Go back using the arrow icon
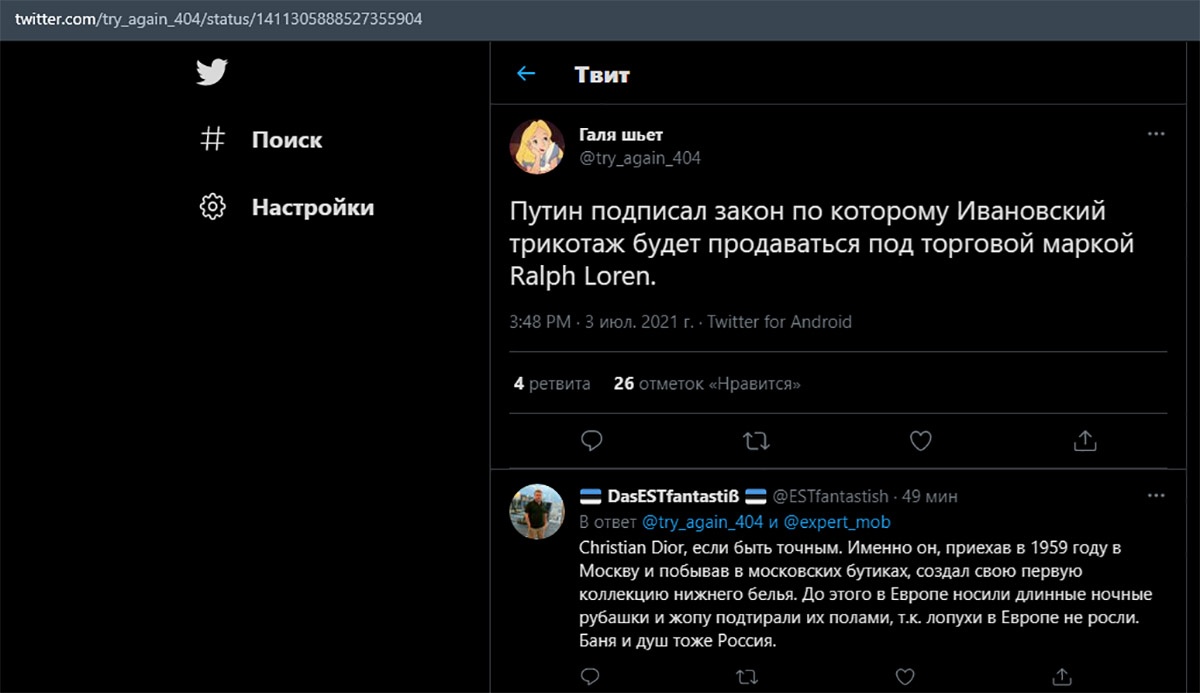This screenshot has height=693, width=1200. [x=526, y=74]
